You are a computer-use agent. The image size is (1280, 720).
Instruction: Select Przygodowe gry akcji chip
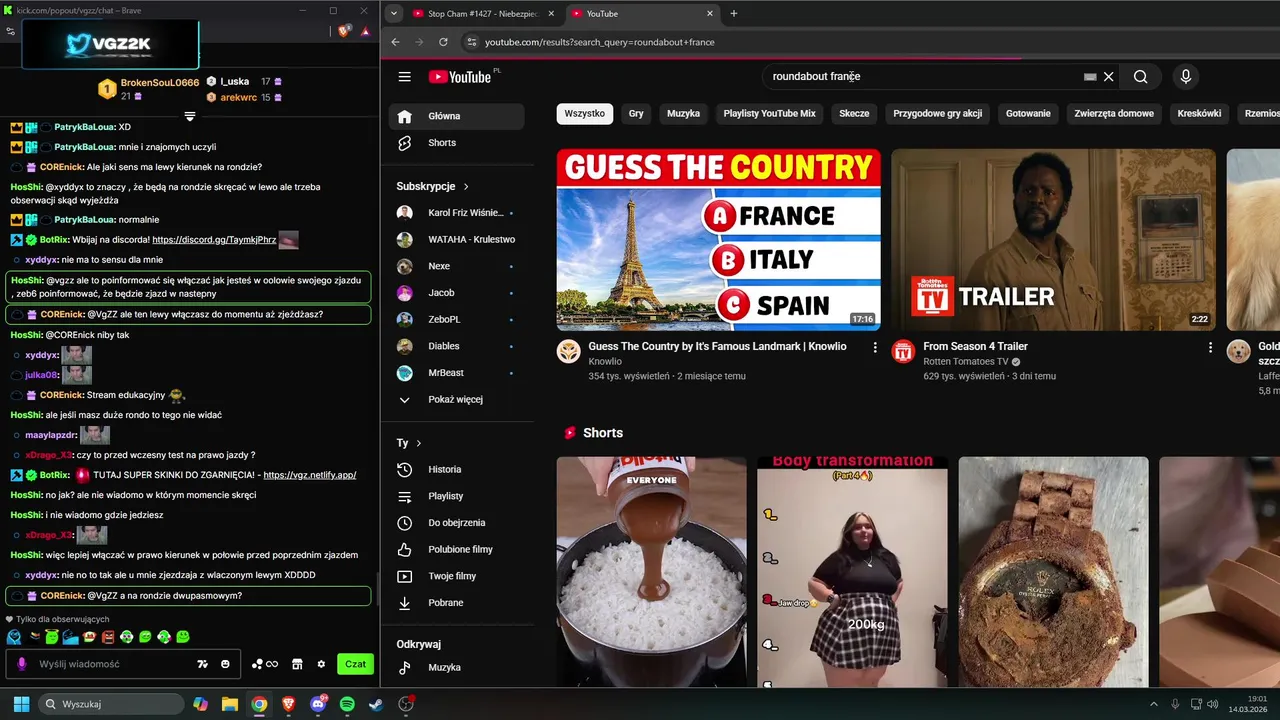tap(937, 114)
